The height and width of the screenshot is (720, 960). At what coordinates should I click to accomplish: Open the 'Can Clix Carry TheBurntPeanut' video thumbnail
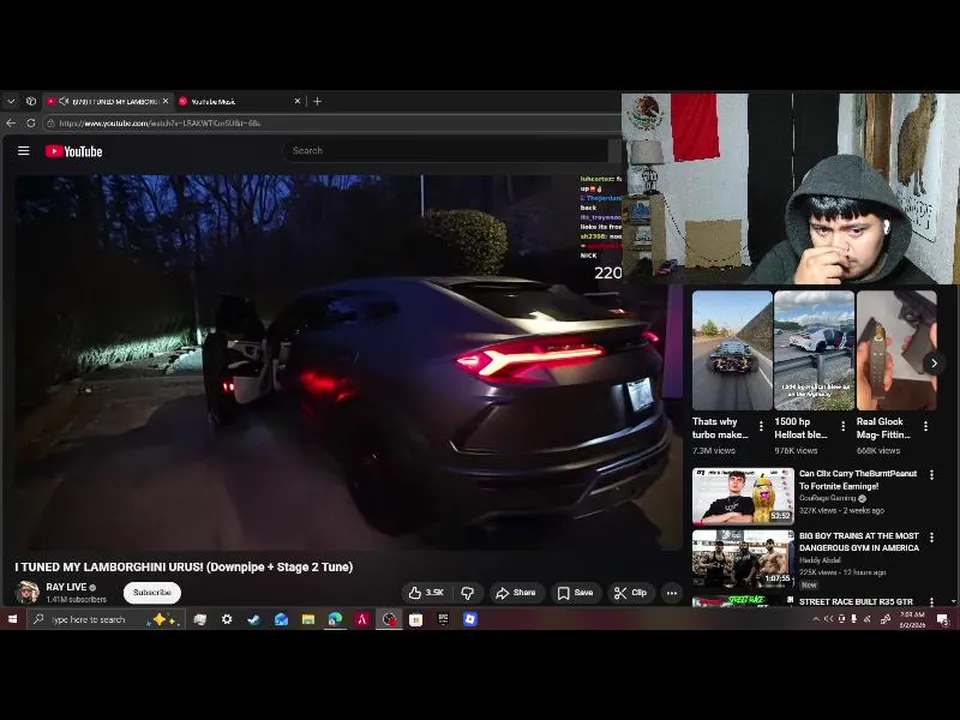[x=743, y=497]
